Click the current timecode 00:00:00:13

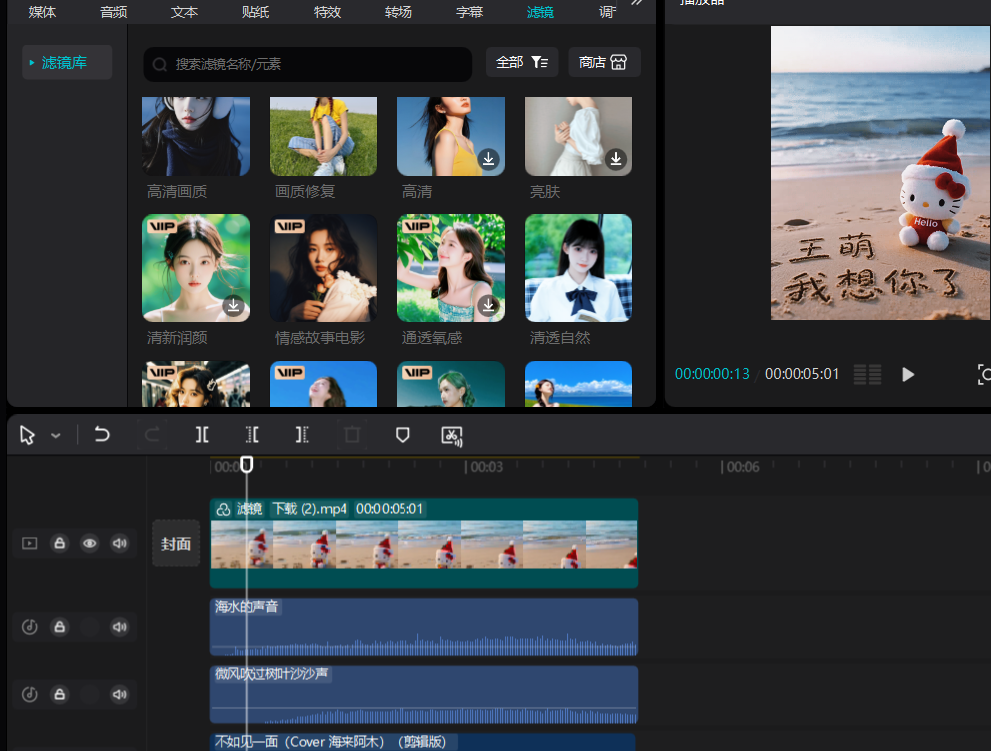tap(712, 374)
